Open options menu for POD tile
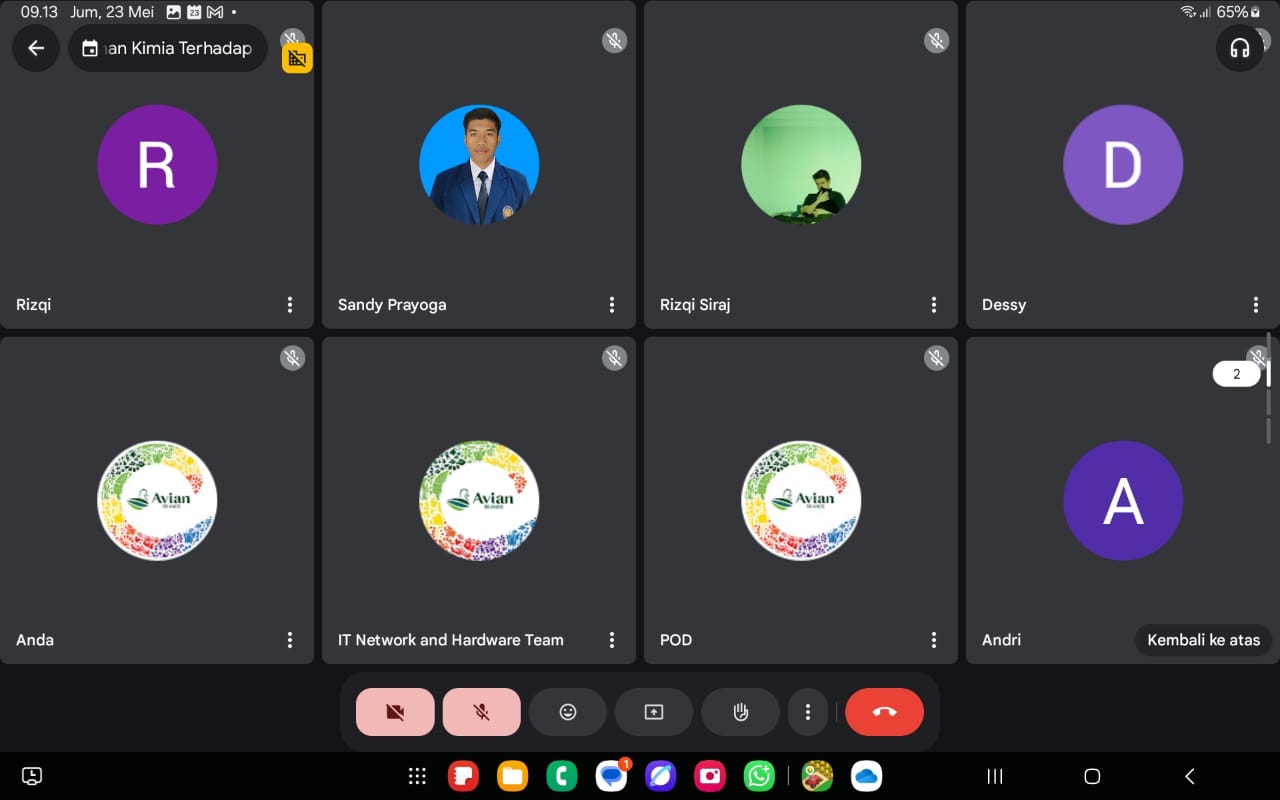1280x800 pixels. 934,640
